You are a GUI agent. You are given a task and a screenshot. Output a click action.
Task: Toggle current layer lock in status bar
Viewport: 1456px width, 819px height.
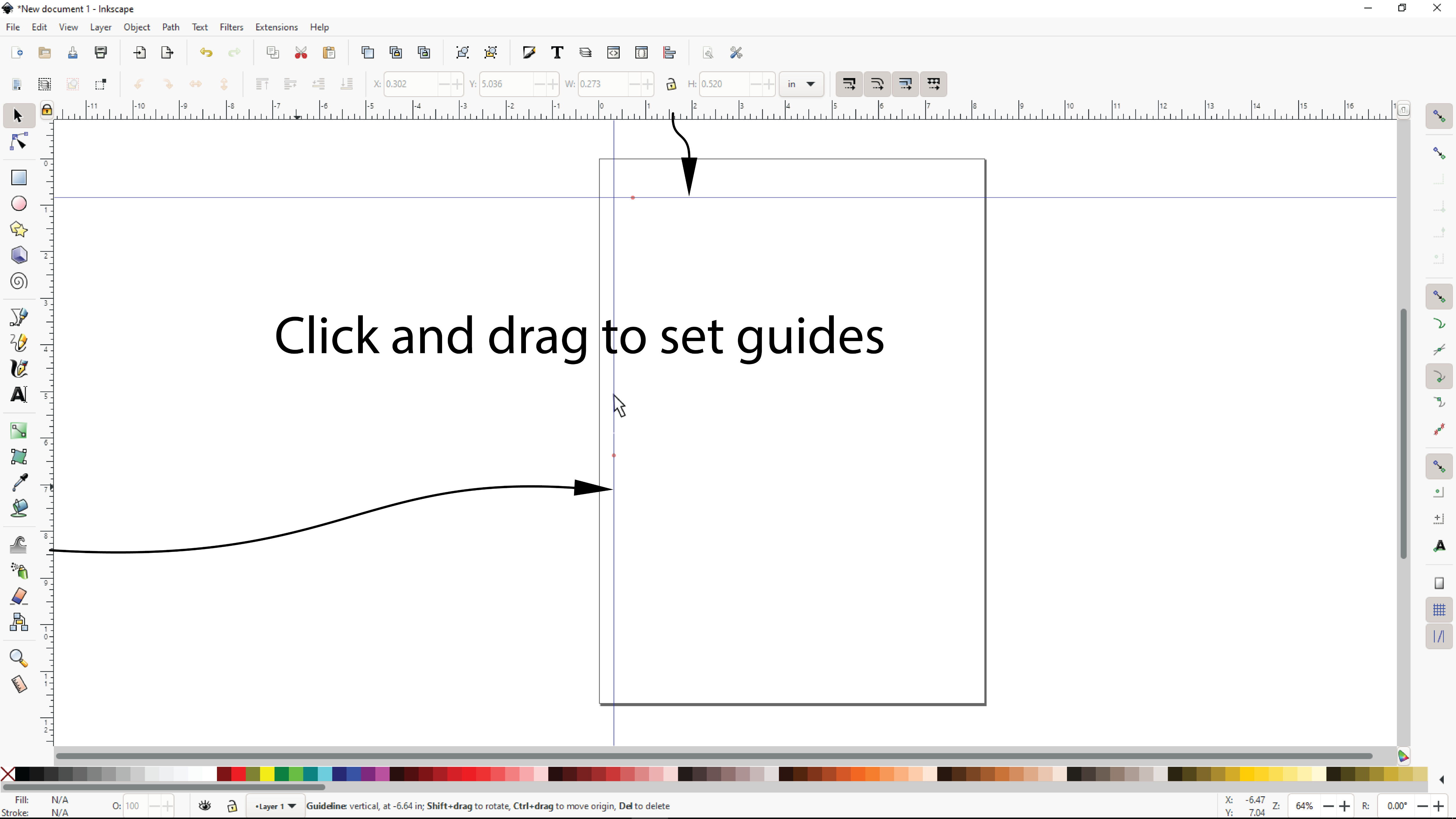click(x=232, y=806)
